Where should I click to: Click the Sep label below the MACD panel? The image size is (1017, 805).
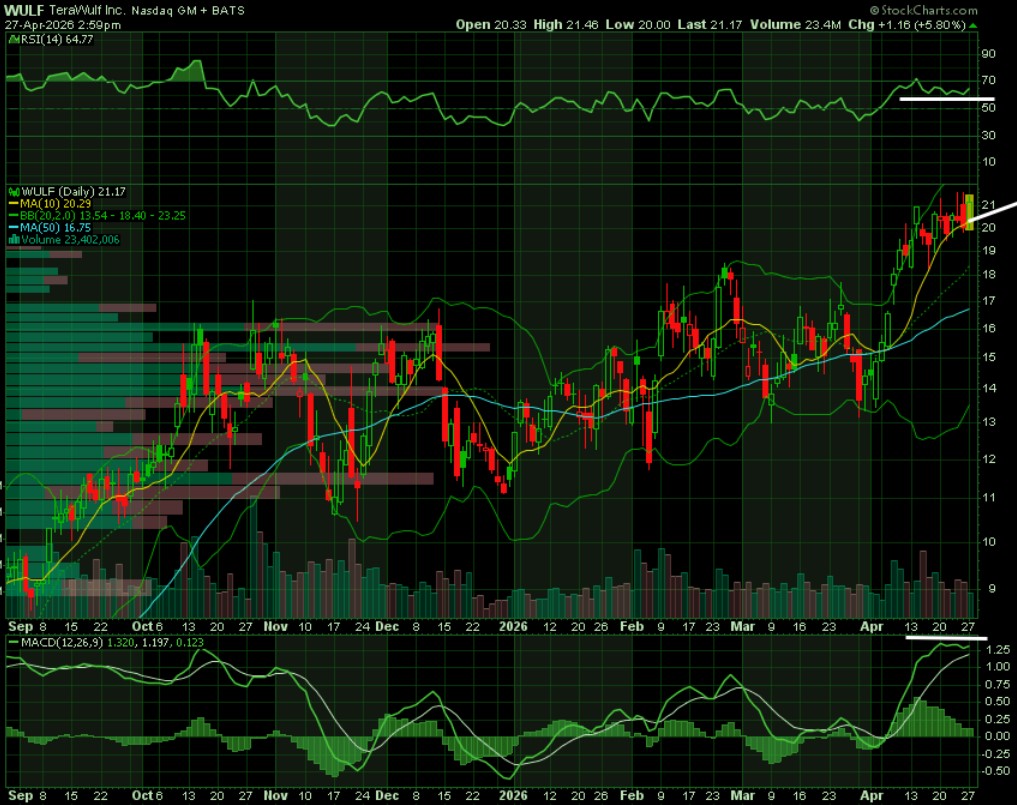tap(20, 796)
